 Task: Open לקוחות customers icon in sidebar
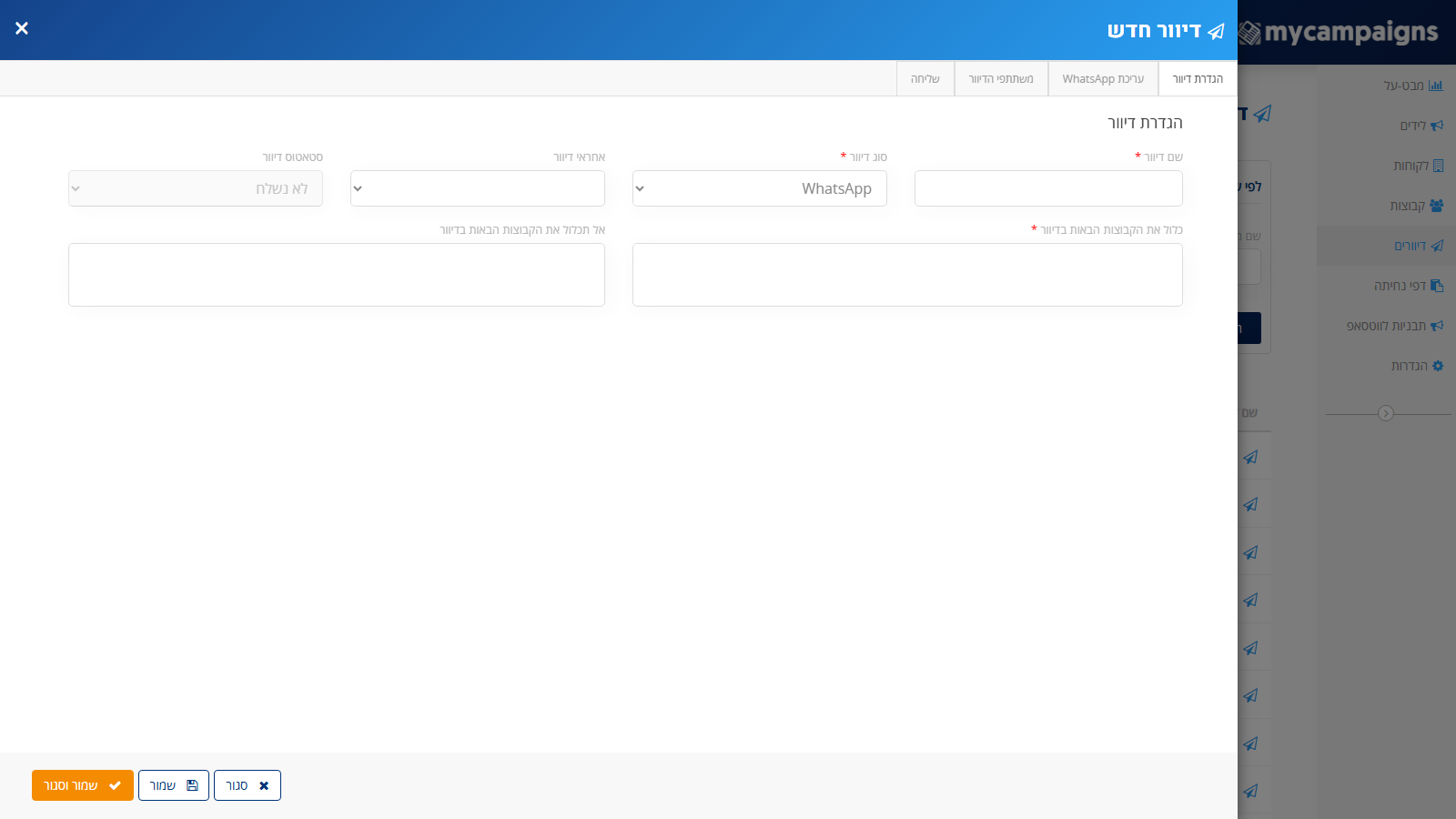(x=1438, y=166)
